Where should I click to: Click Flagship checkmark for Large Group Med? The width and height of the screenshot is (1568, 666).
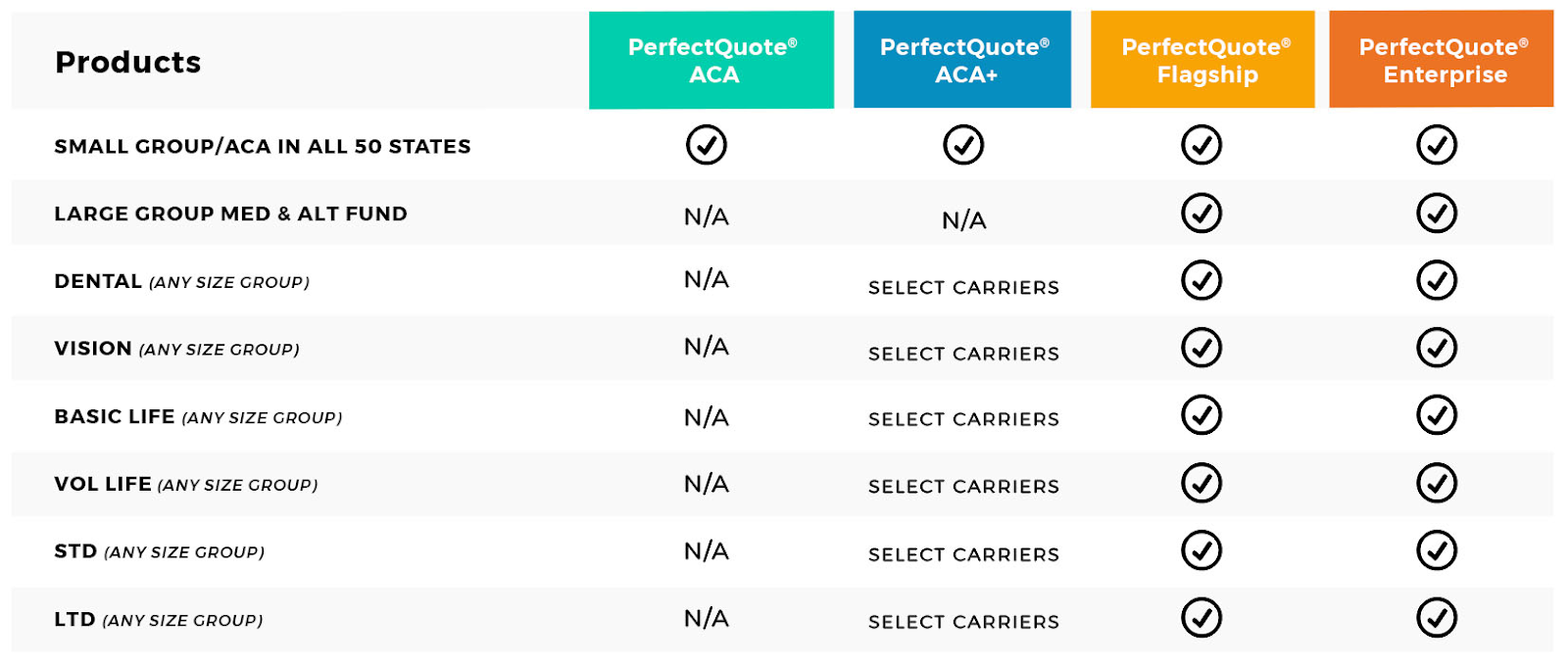(1201, 213)
